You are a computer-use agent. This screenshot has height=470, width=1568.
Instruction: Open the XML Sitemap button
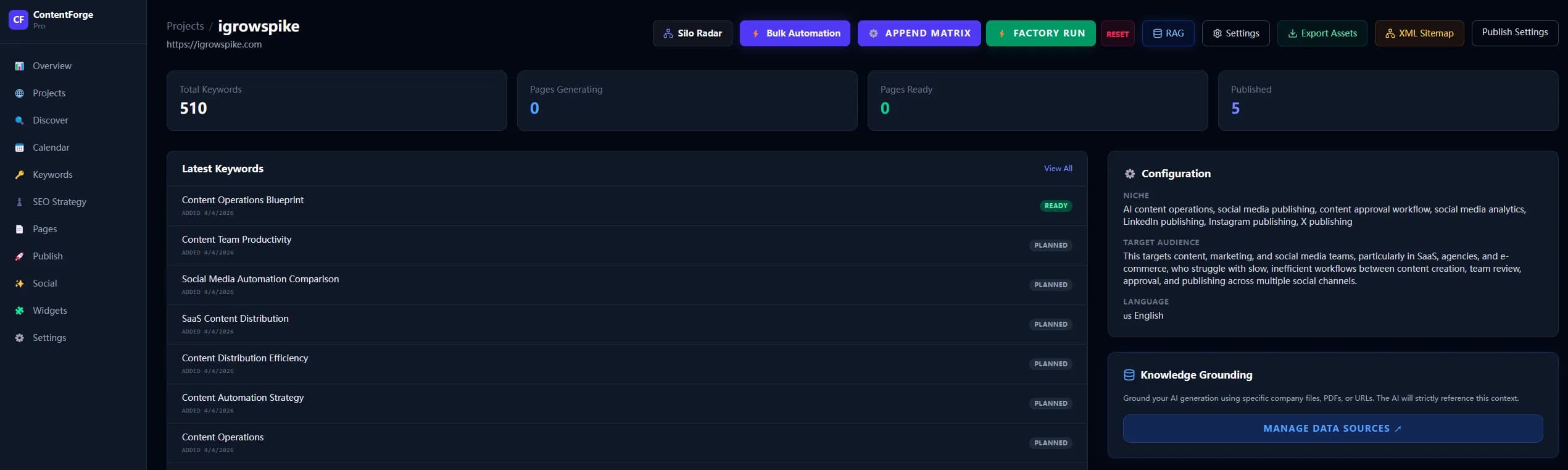tap(1419, 33)
